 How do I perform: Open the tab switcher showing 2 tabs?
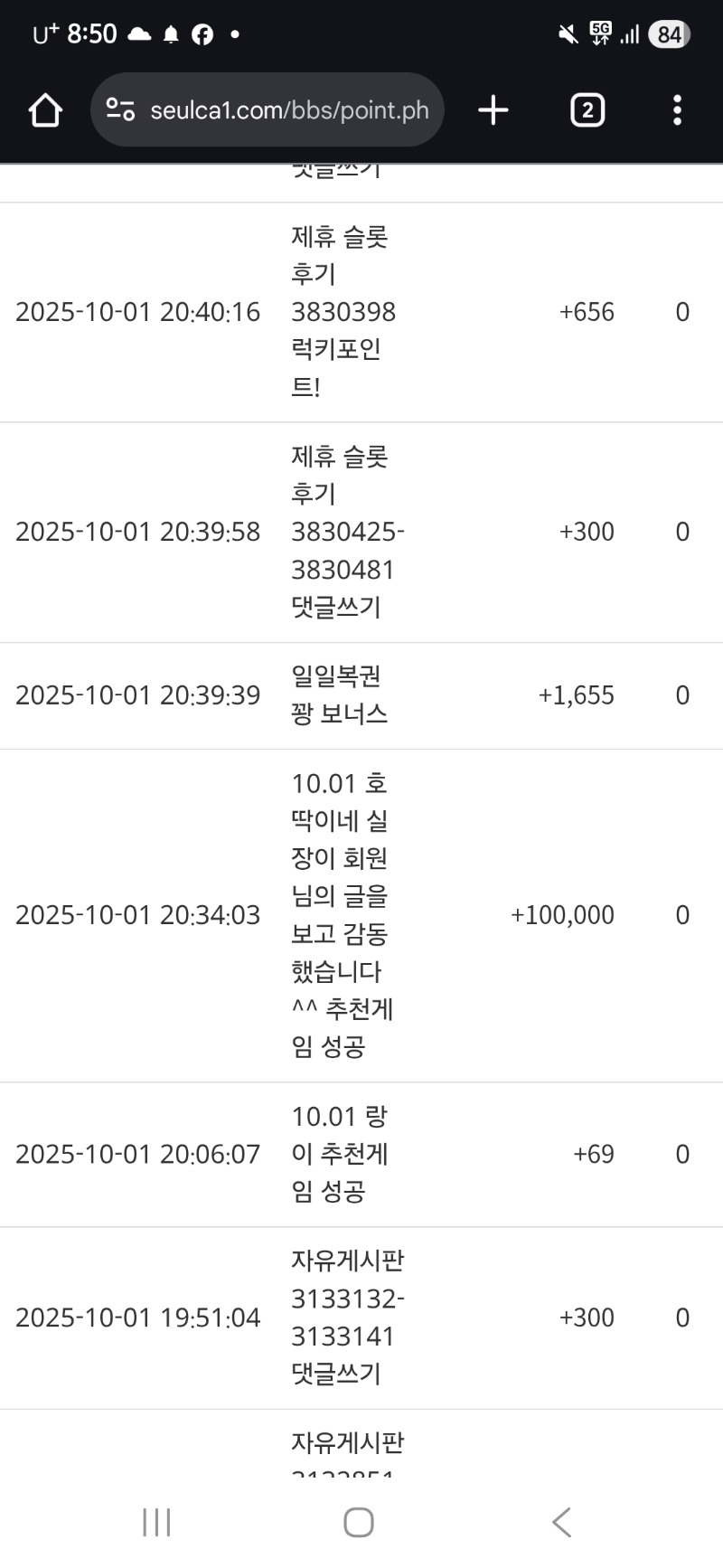[x=587, y=110]
